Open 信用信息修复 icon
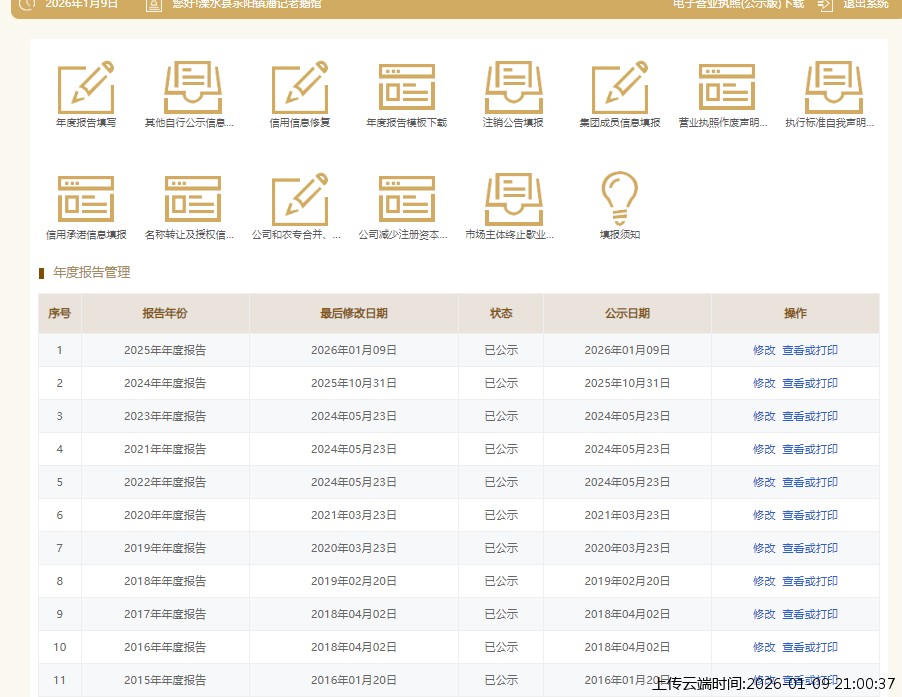The width and height of the screenshot is (902, 697). [x=300, y=88]
